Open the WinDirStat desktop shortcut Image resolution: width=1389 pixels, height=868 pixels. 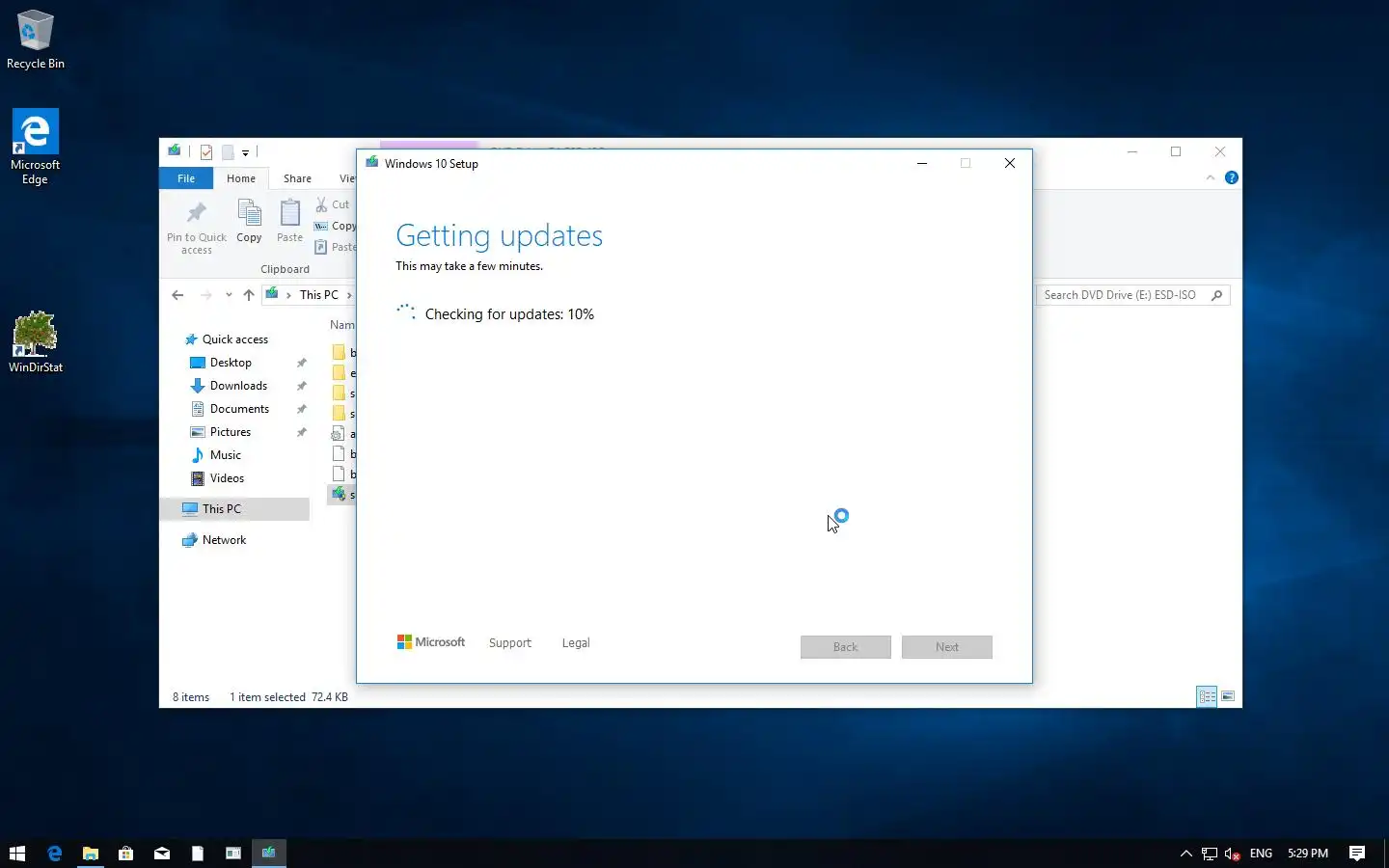tap(36, 341)
